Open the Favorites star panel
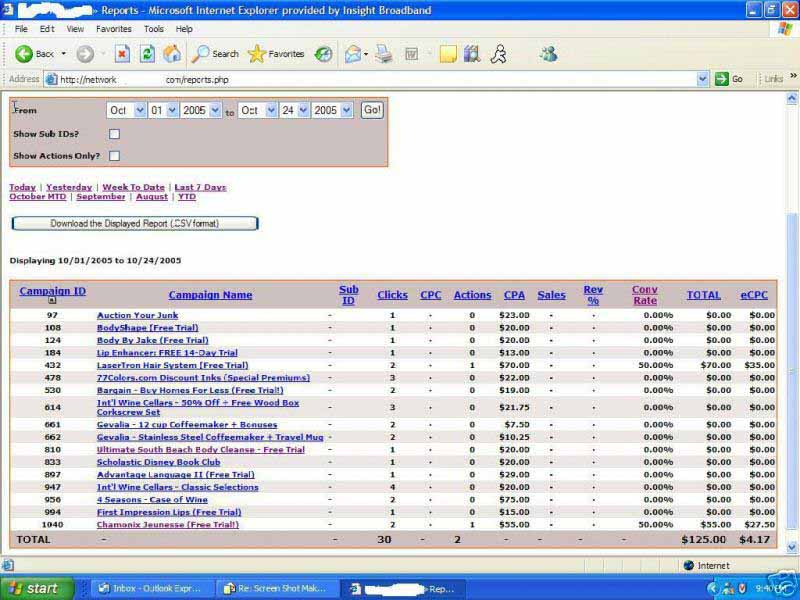The width and height of the screenshot is (800, 600). click(x=276, y=54)
